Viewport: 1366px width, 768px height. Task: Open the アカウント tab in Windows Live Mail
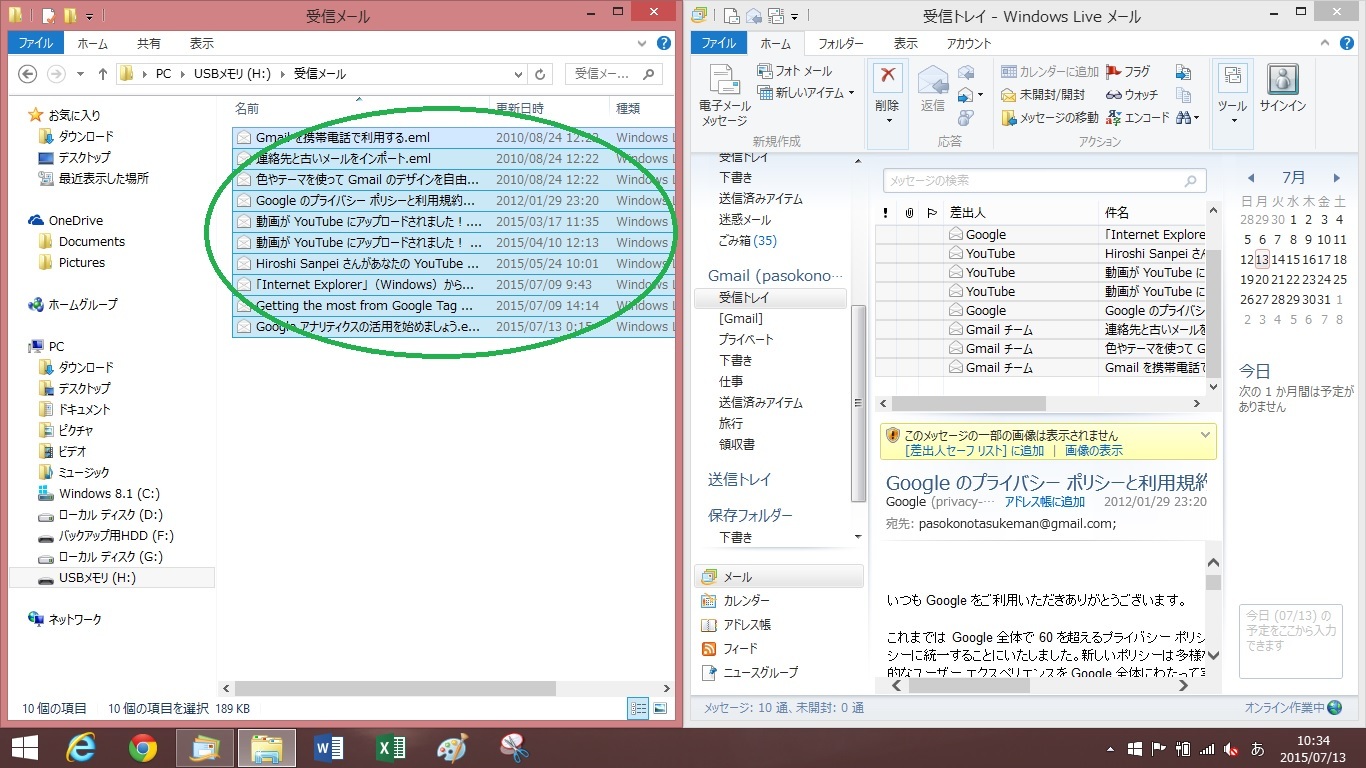pos(968,44)
